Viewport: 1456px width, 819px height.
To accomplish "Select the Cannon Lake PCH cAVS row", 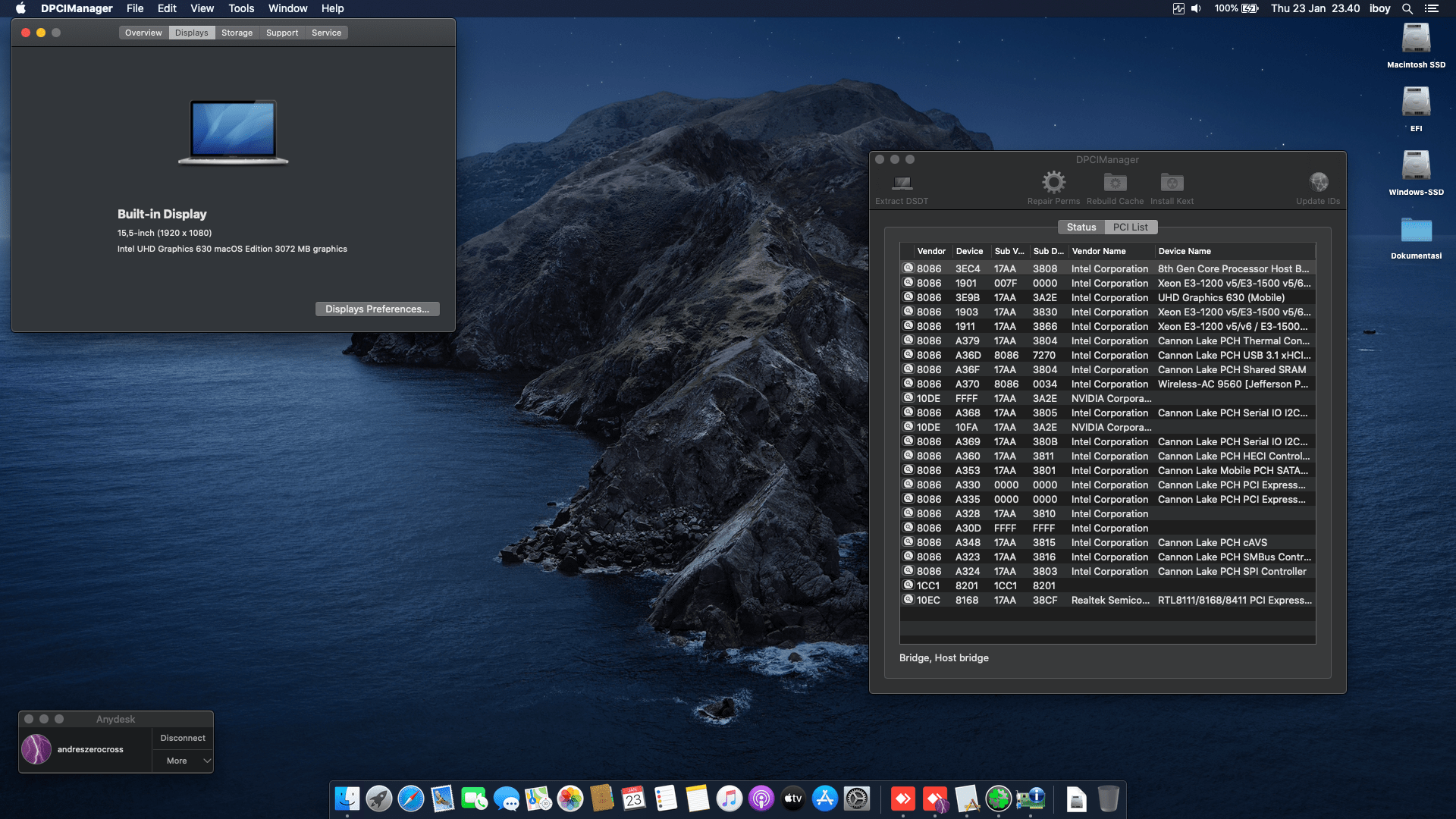I will tap(1107, 542).
